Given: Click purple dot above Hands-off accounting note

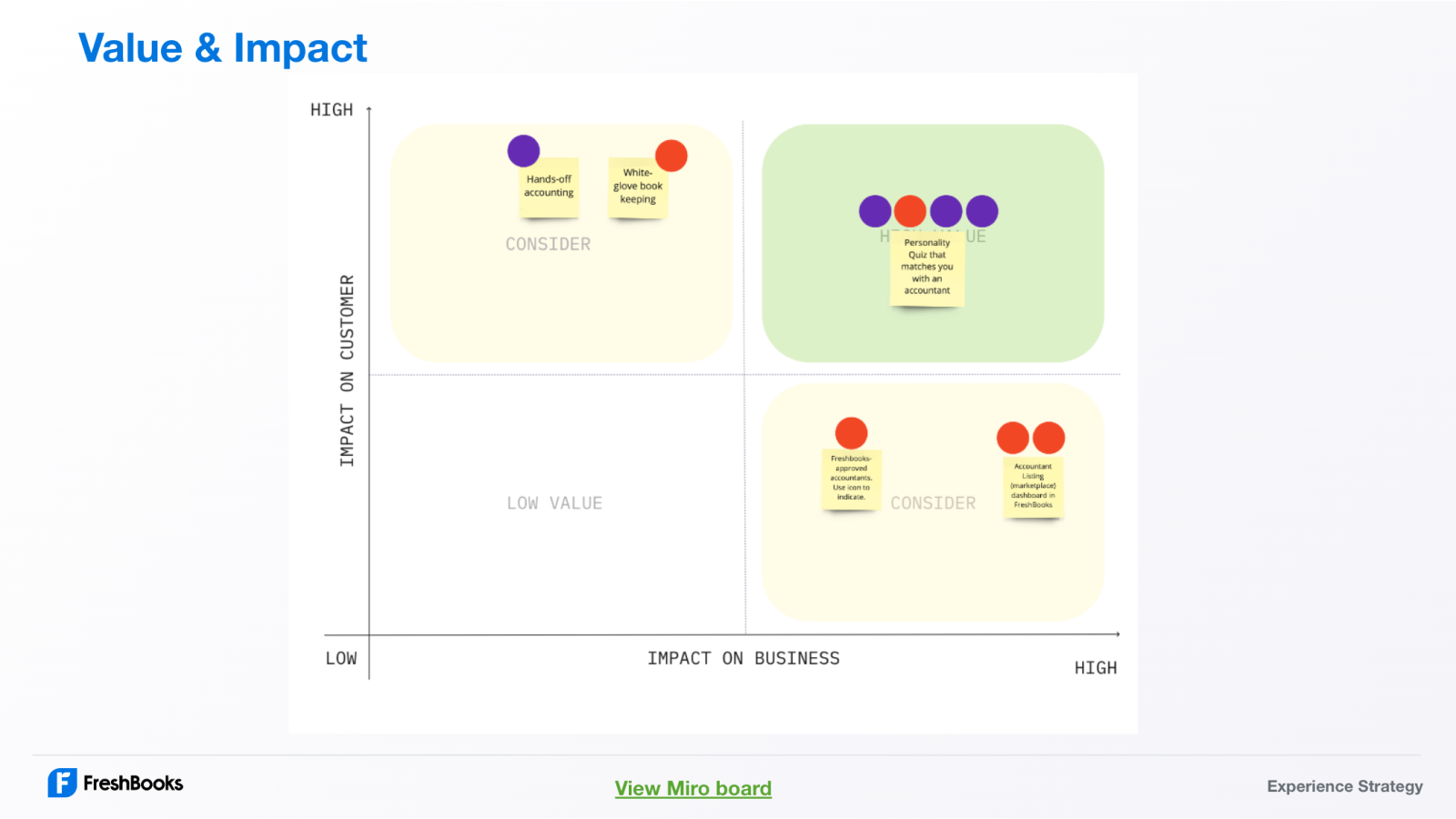Looking at the screenshot, I should 523,151.
